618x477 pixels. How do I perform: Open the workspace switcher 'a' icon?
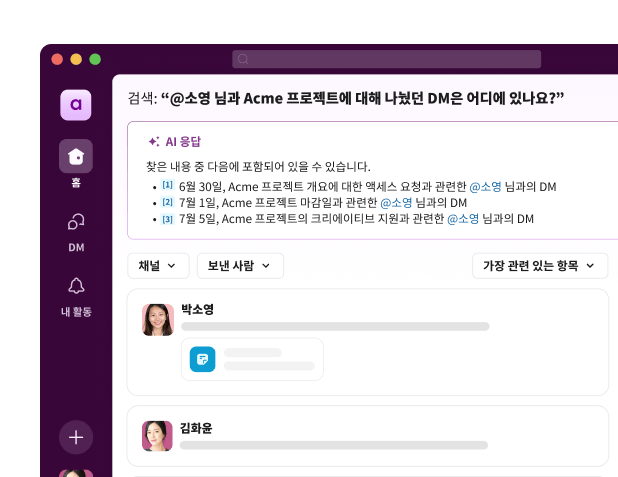click(x=76, y=105)
